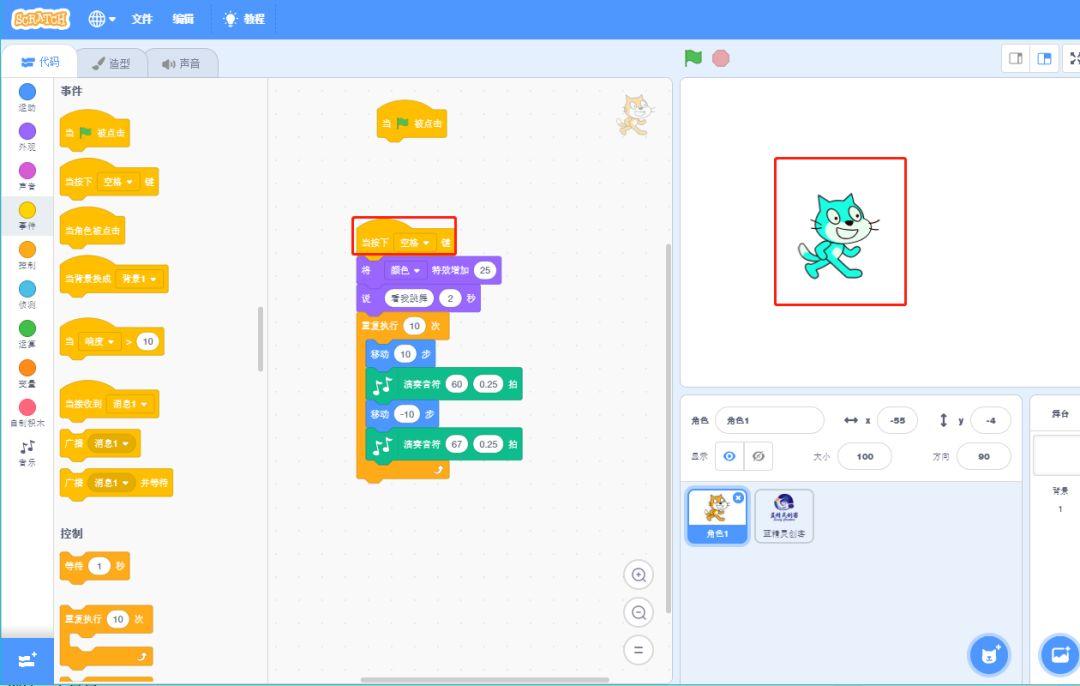Open the 编辑 (Edit) menu
The width and height of the screenshot is (1080, 686).
pos(183,19)
